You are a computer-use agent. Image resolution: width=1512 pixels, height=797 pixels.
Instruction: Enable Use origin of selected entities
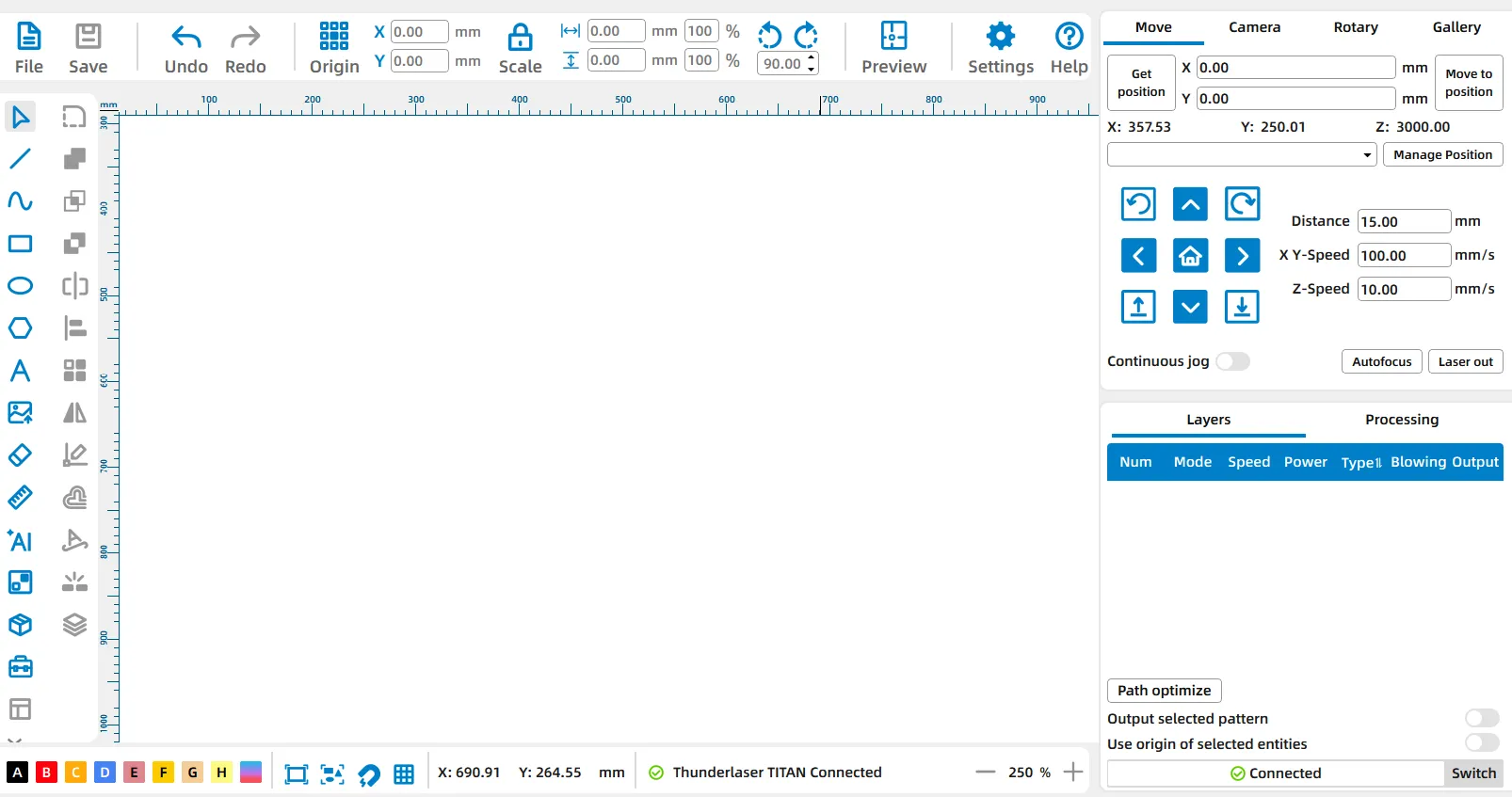click(x=1481, y=743)
